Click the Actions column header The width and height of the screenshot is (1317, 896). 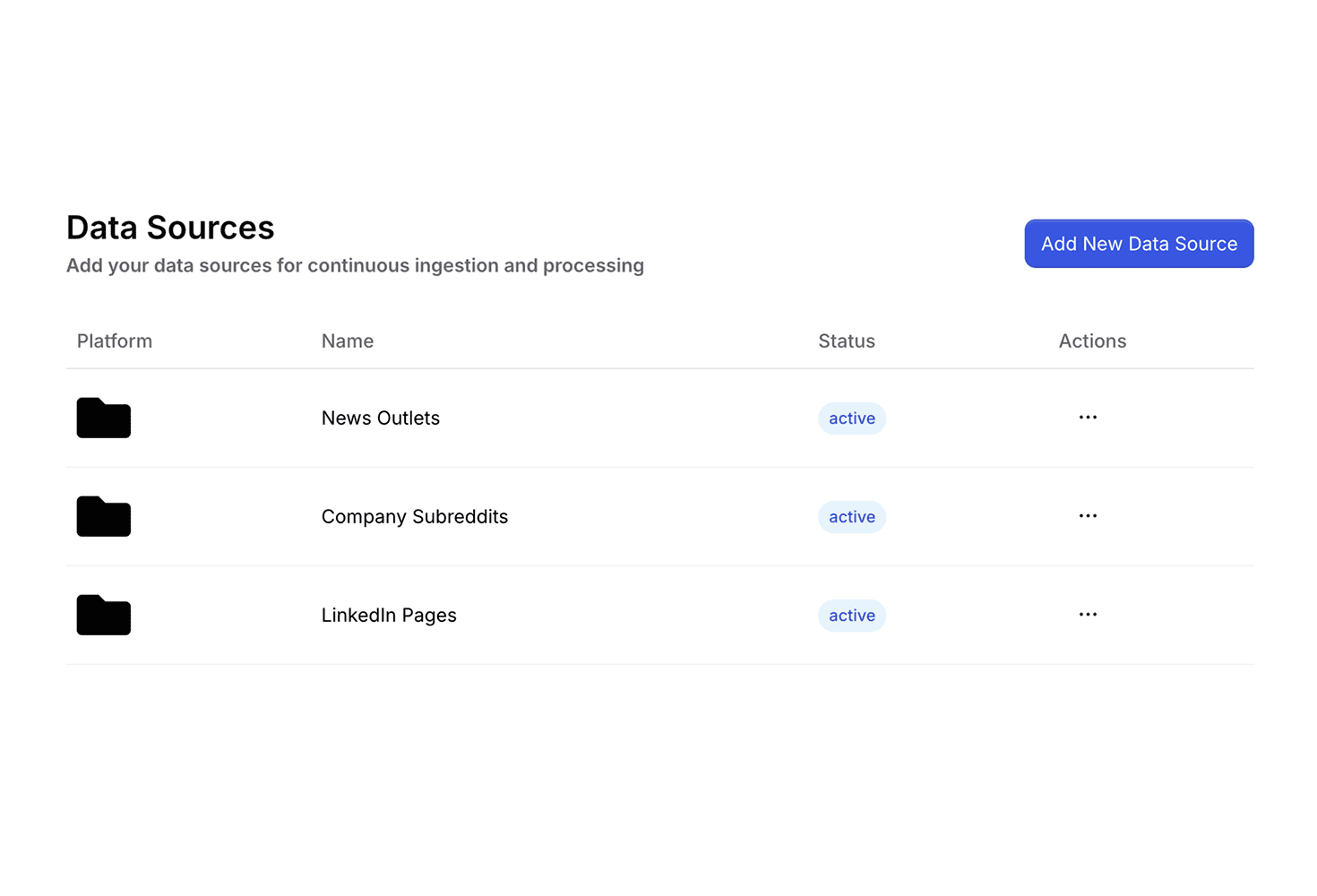pyautogui.click(x=1092, y=341)
